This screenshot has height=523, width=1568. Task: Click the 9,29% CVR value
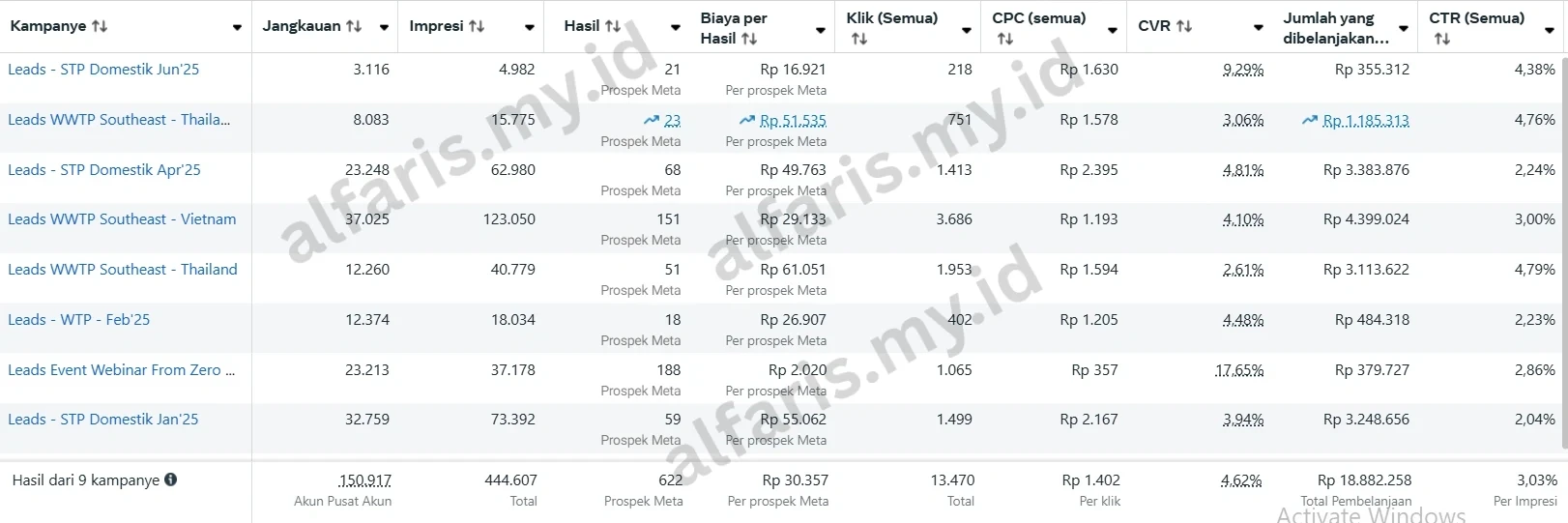point(1242,70)
